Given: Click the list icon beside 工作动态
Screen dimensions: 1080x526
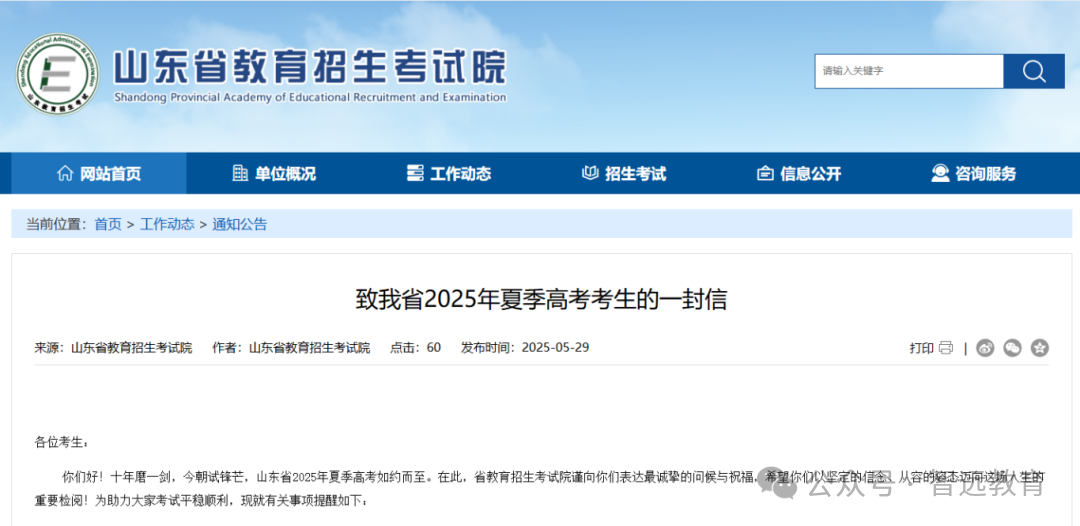Looking at the screenshot, I should 415,173.
